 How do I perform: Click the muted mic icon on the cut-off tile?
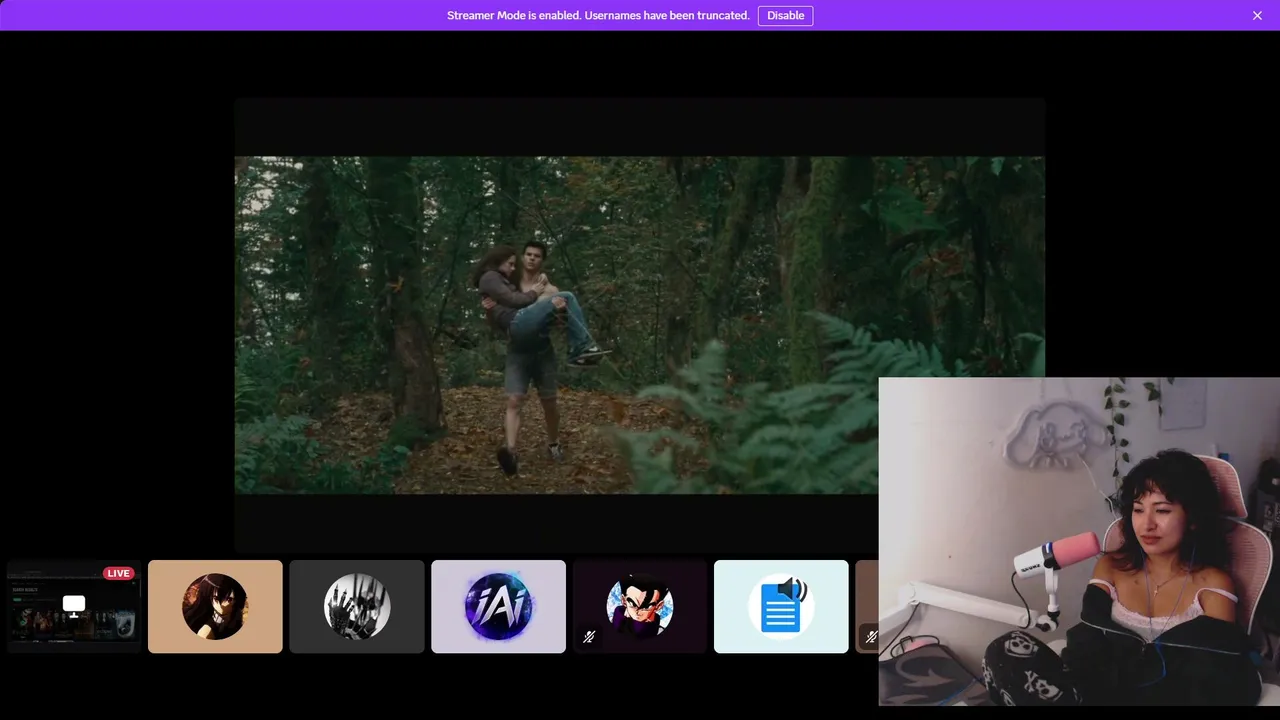pyautogui.click(x=871, y=636)
